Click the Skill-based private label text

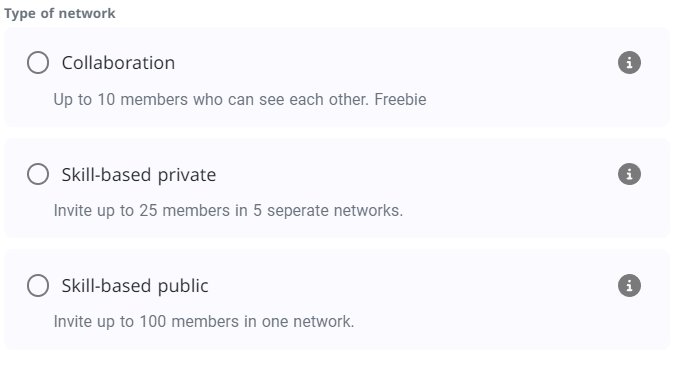138,175
